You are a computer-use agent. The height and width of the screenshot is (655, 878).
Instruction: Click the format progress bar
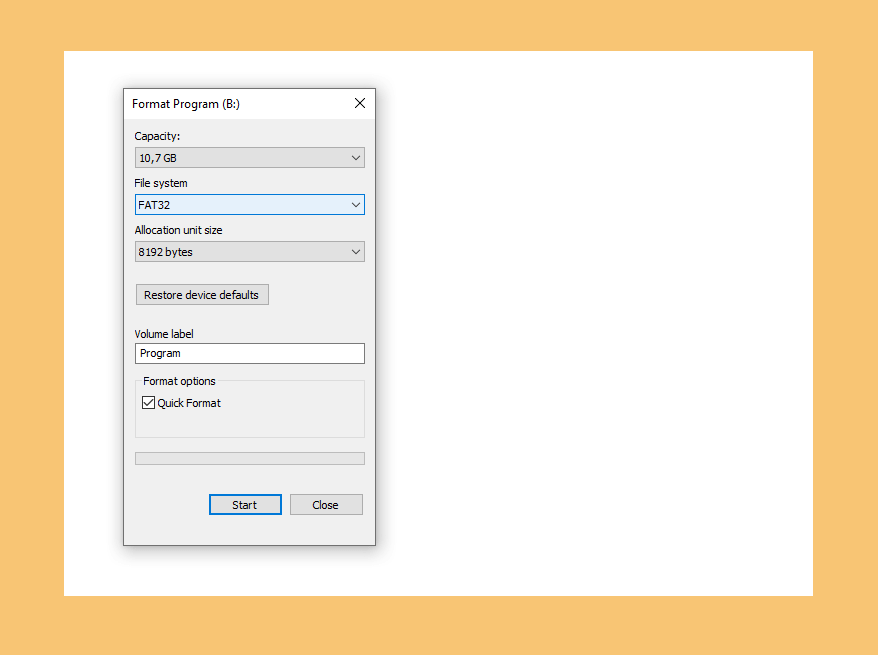[250, 458]
